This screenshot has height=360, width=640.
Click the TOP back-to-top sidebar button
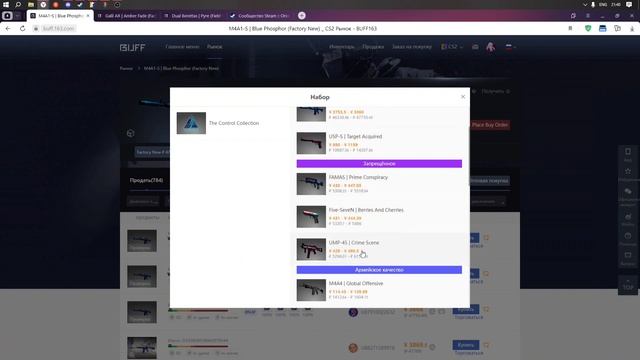tap(628, 285)
